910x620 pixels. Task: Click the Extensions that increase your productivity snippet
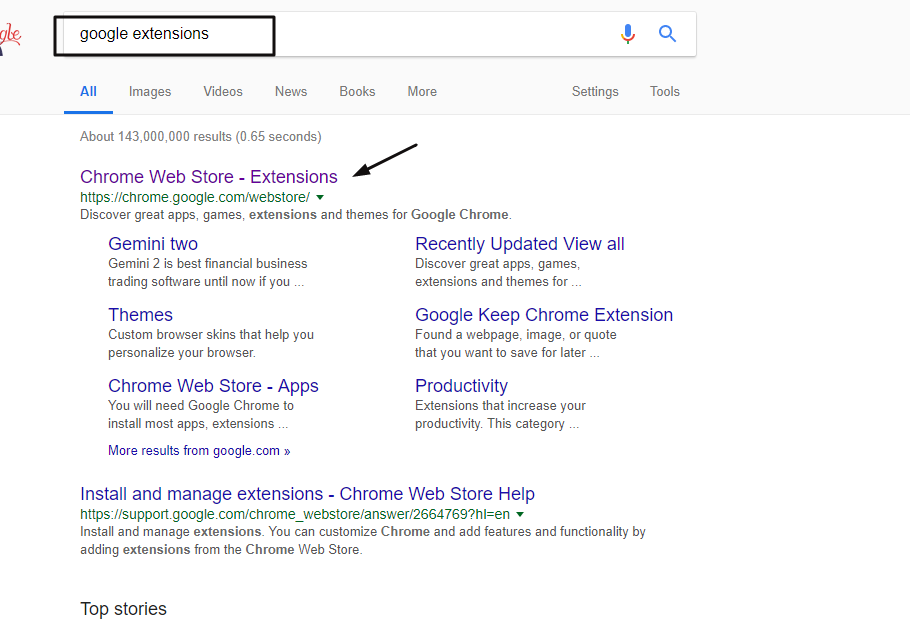coord(500,414)
